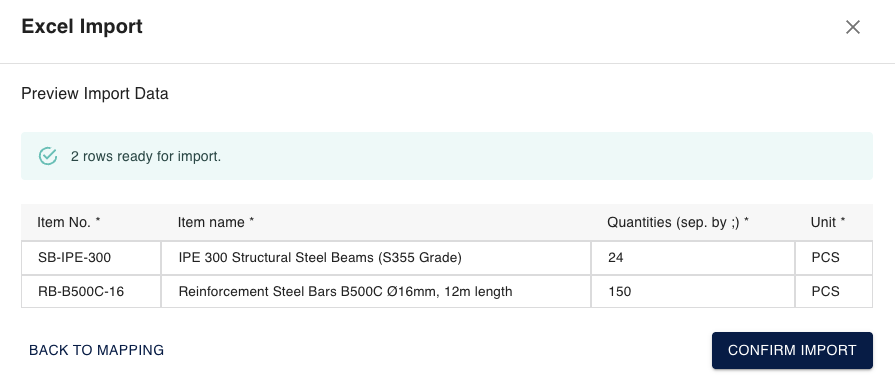Image resolution: width=895 pixels, height=384 pixels.
Task: Select quantity cell showing 150
Action: point(693,292)
